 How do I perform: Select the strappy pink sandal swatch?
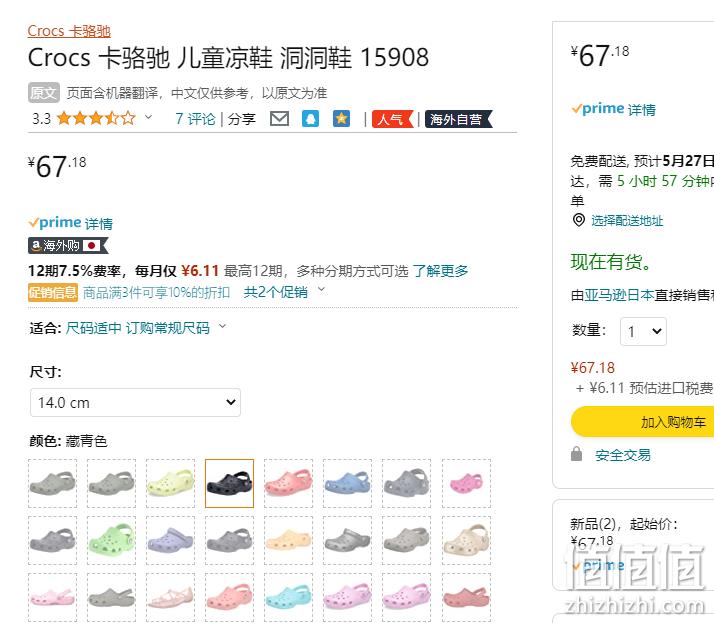[170, 597]
